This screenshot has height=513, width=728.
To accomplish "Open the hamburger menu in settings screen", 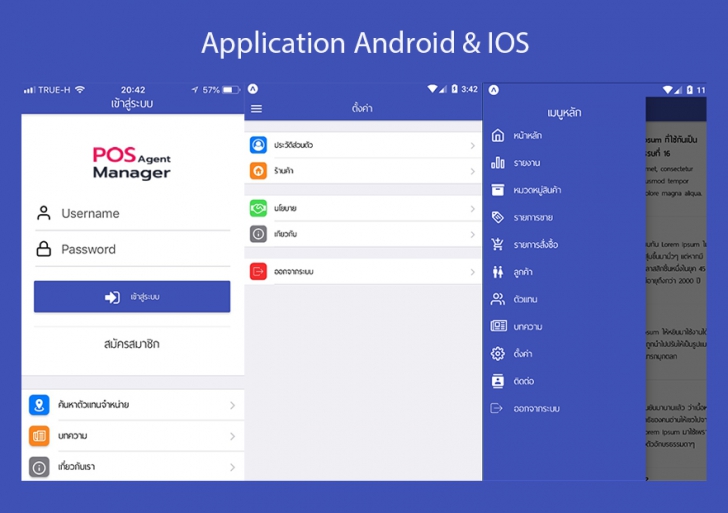I will pos(256,109).
